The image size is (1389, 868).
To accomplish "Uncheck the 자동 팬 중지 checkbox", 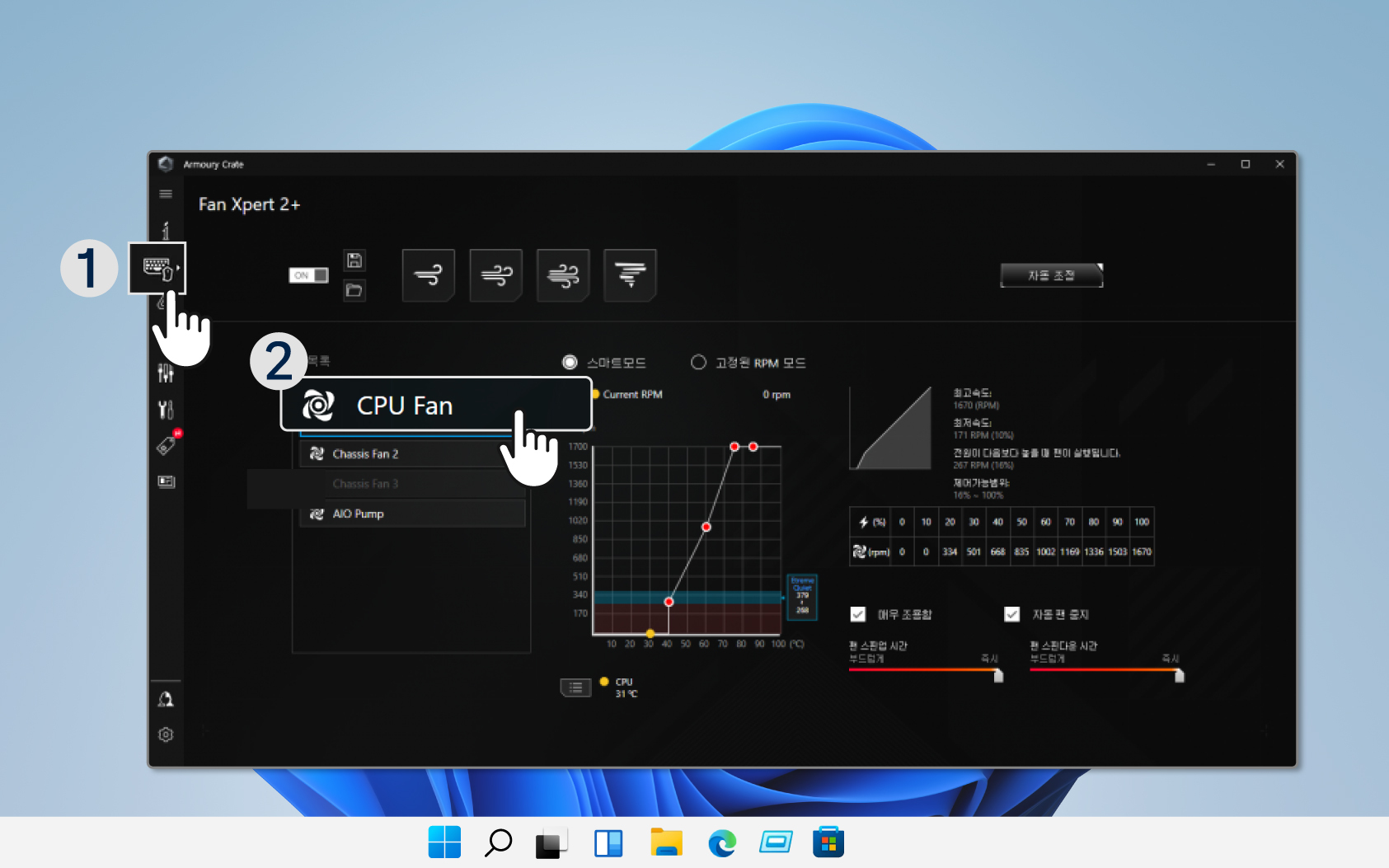I will 1012,613.
